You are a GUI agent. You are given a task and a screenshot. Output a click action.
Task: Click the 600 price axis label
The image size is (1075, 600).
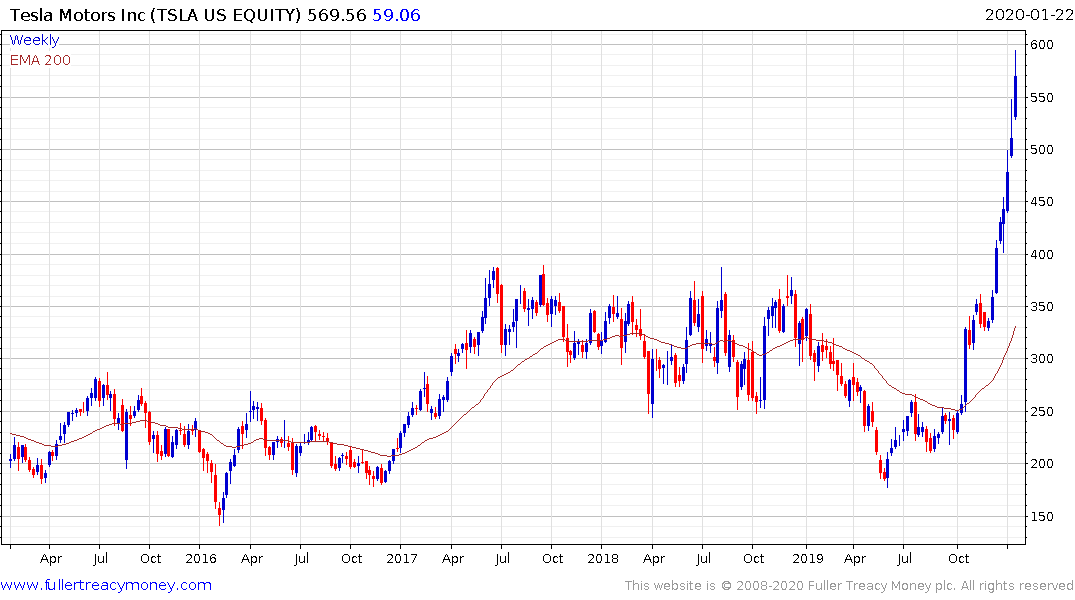pos(1041,45)
